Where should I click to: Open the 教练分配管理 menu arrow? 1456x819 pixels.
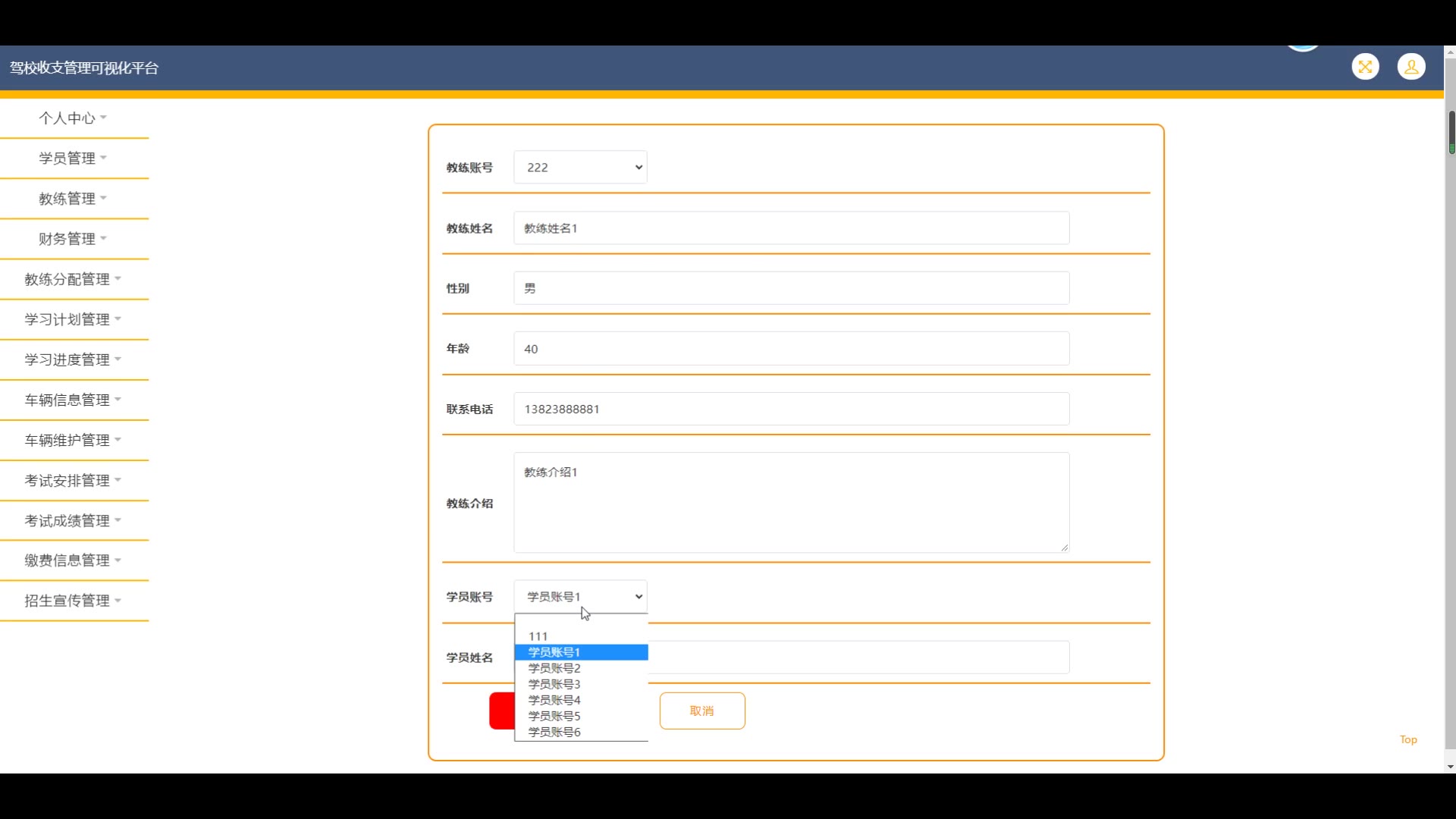[118, 279]
